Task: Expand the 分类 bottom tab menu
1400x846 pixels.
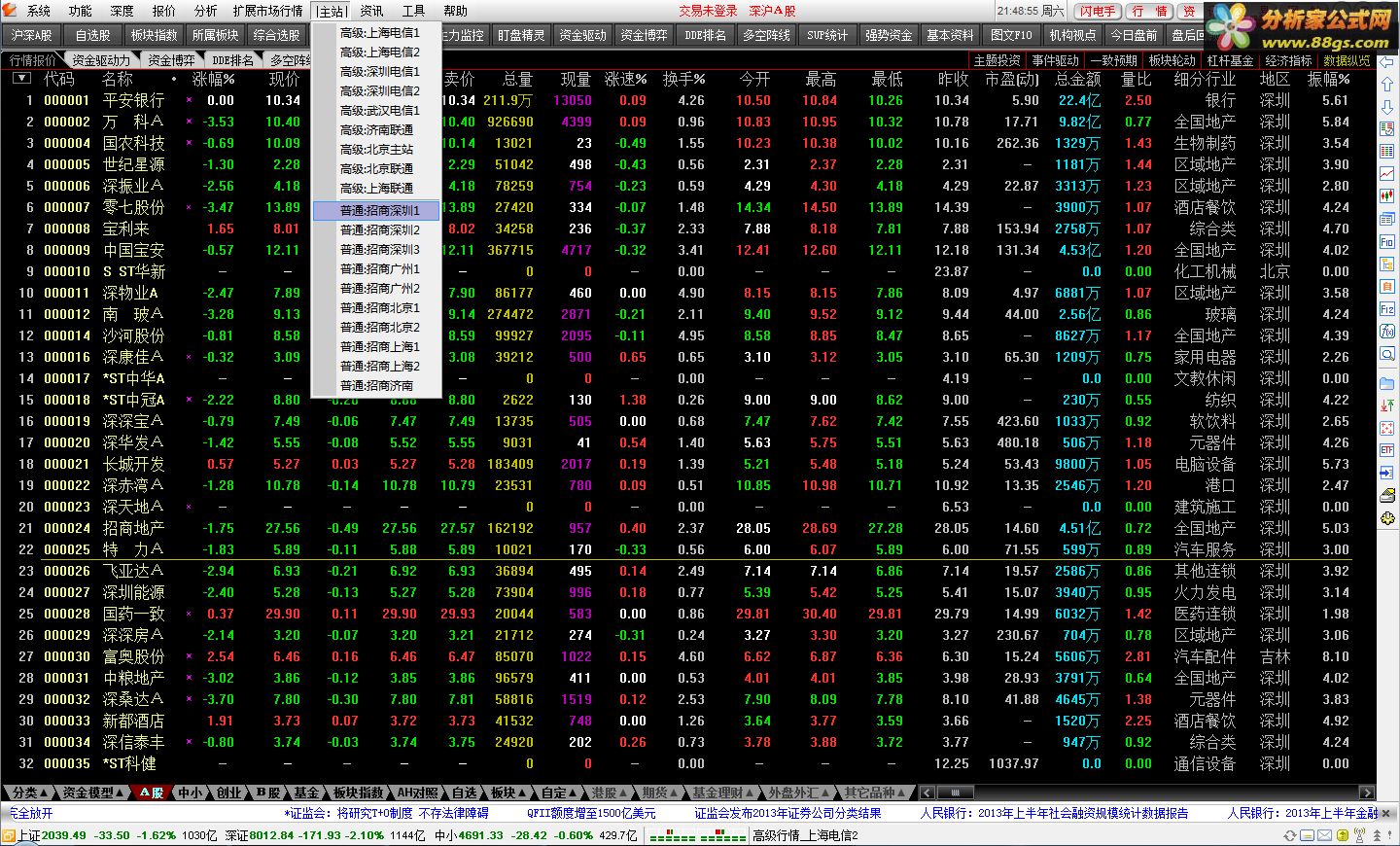Action: coord(30,792)
